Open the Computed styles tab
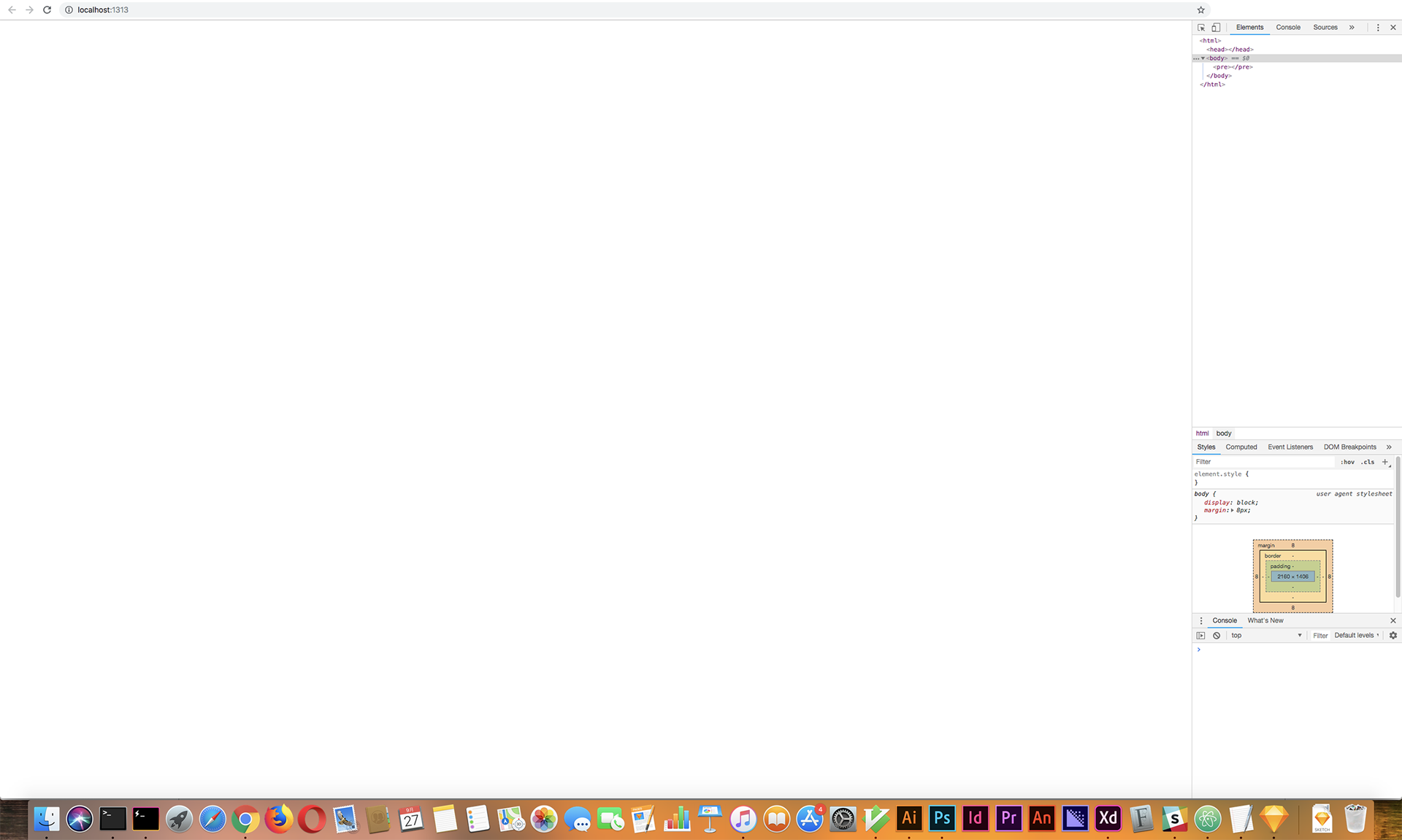Screen dimensions: 1402x840 click(x=1241, y=447)
